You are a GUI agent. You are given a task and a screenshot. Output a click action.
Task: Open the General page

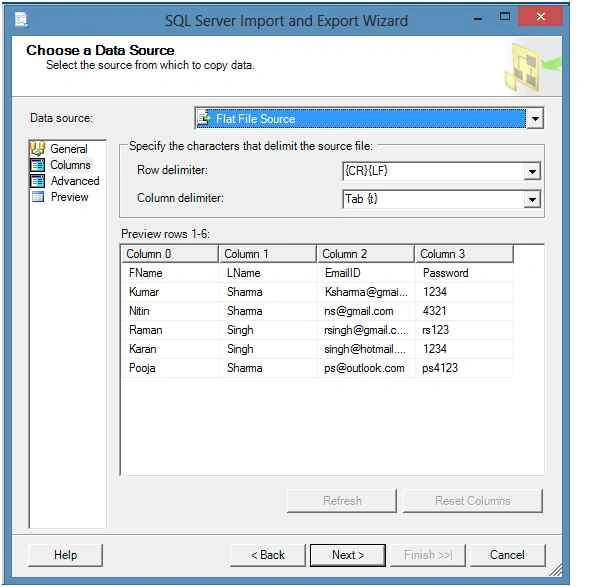pos(69,149)
